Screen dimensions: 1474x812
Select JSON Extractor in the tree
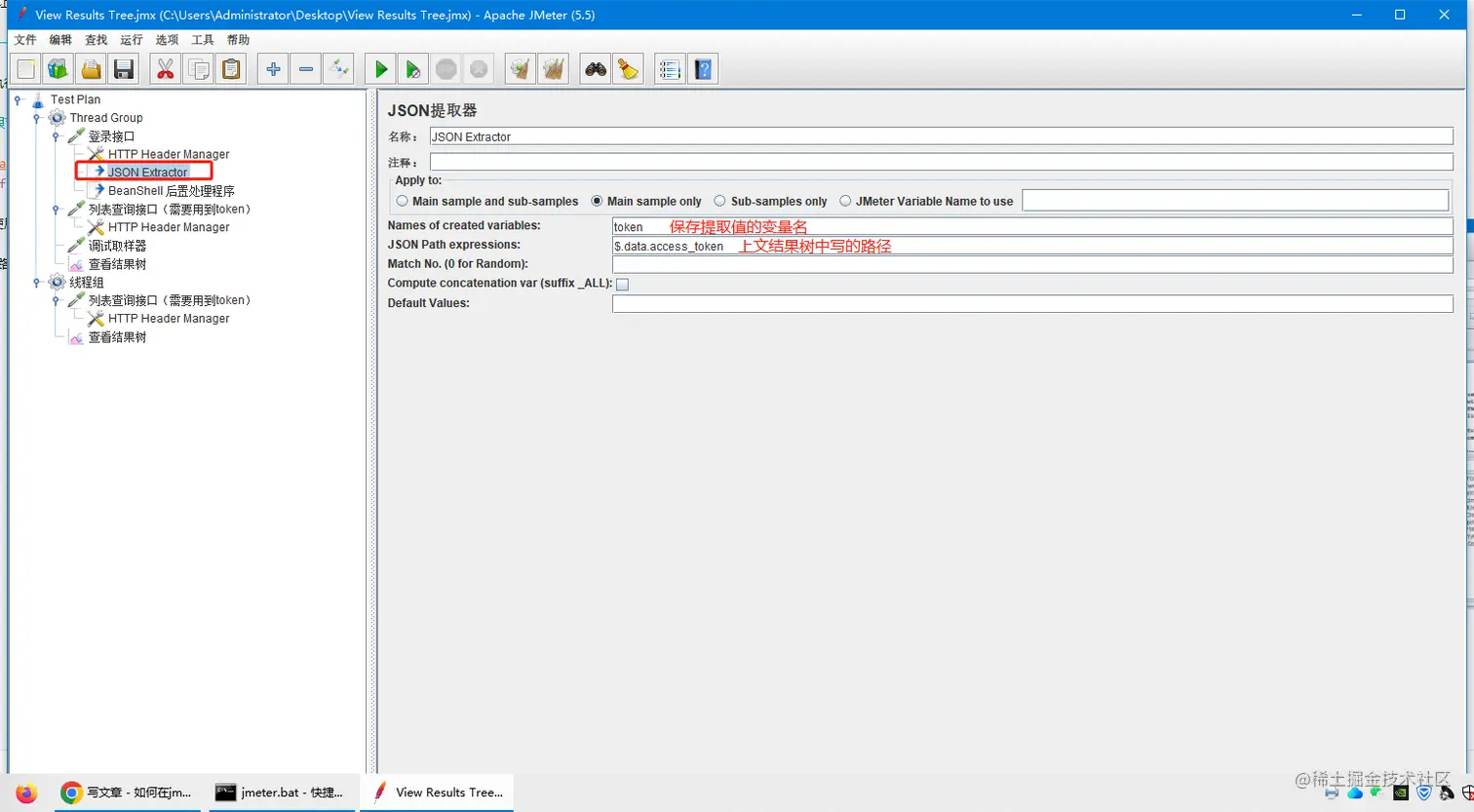pos(147,173)
